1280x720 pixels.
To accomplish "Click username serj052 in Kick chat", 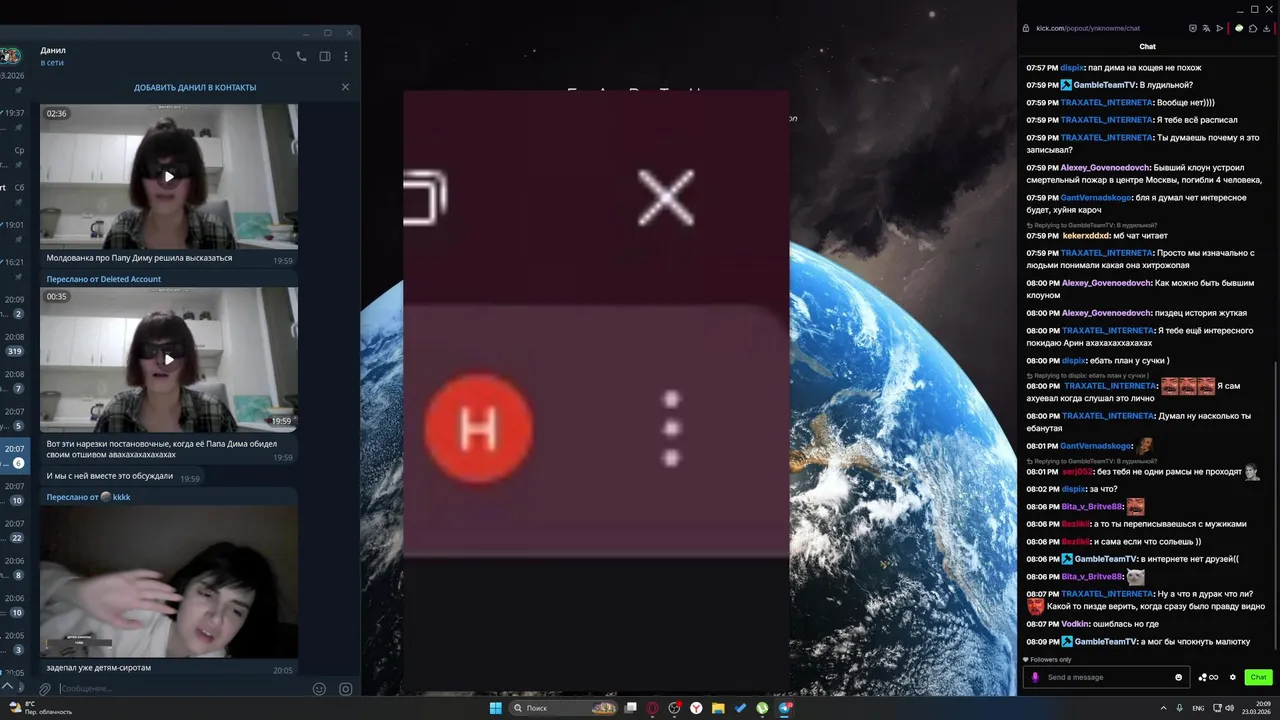I will click(1077, 472).
